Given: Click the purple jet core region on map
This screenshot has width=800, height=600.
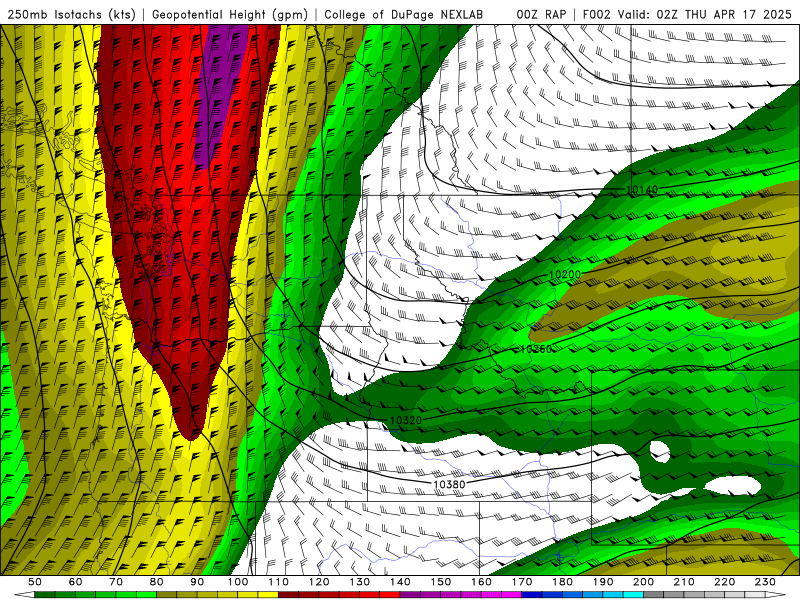Looking at the screenshot, I should point(220,92).
